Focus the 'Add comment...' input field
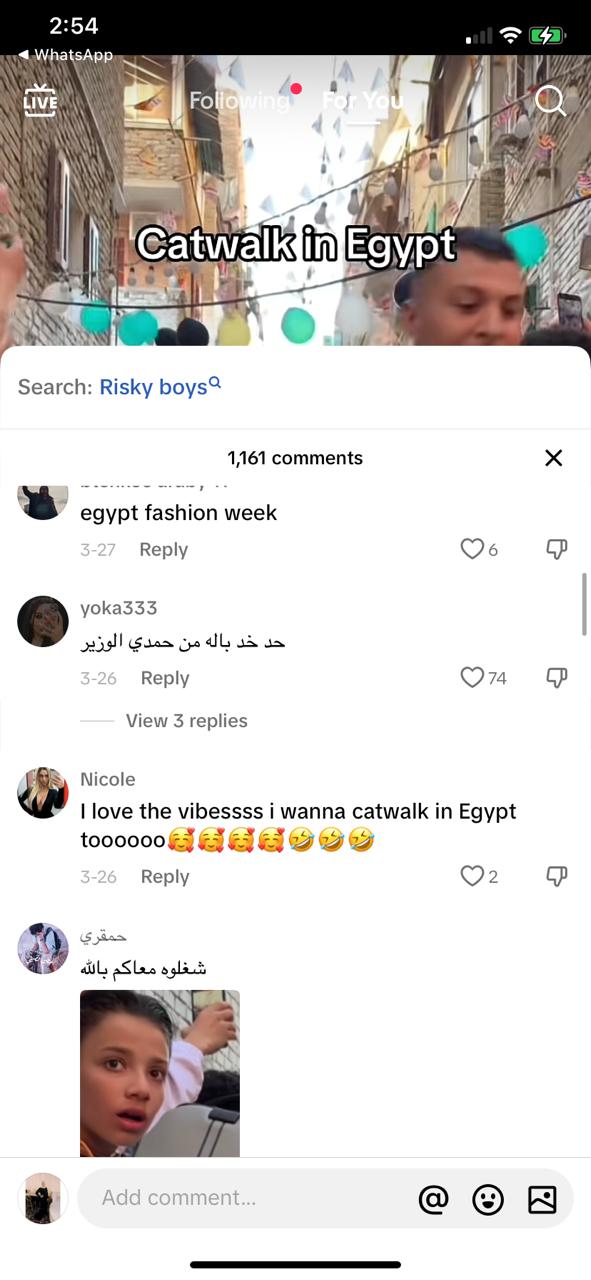Screen dimensions: 591x1280 coord(245,1198)
